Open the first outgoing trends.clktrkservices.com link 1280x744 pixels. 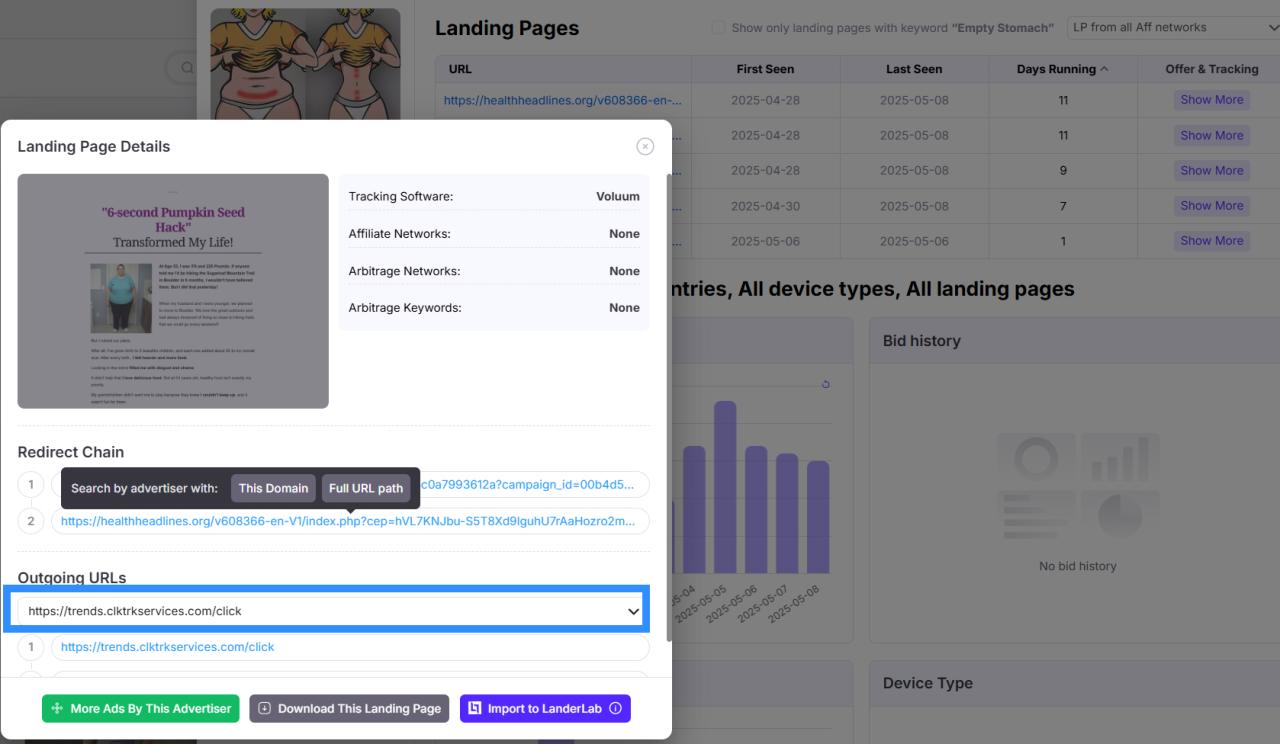point(167,647)
